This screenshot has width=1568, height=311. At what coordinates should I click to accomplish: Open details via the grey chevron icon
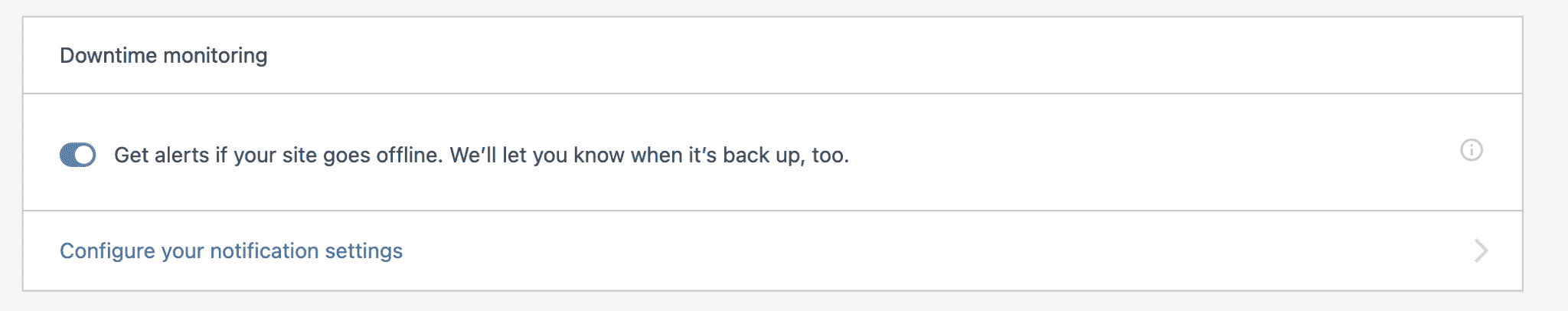click(1481, 250)
